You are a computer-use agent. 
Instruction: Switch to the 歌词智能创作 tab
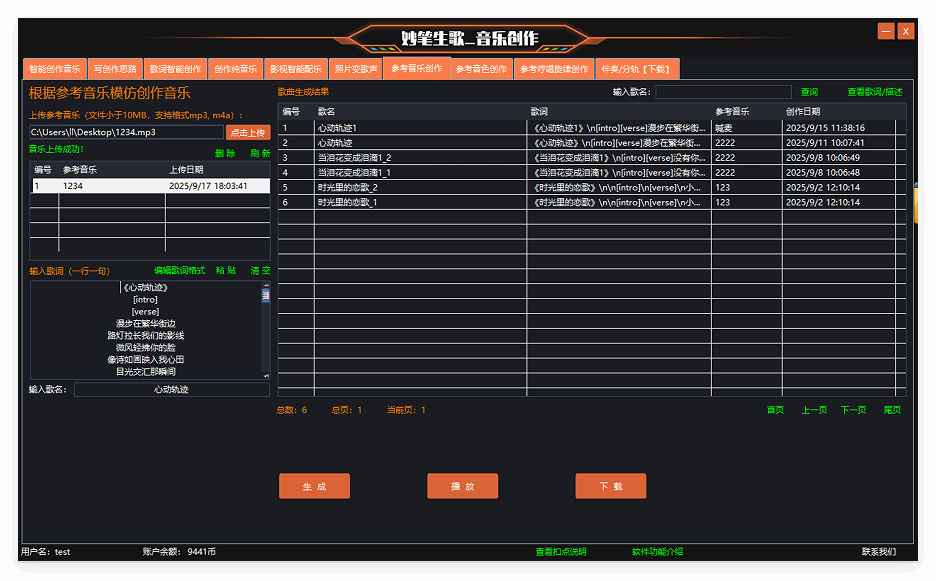[176, 69]
